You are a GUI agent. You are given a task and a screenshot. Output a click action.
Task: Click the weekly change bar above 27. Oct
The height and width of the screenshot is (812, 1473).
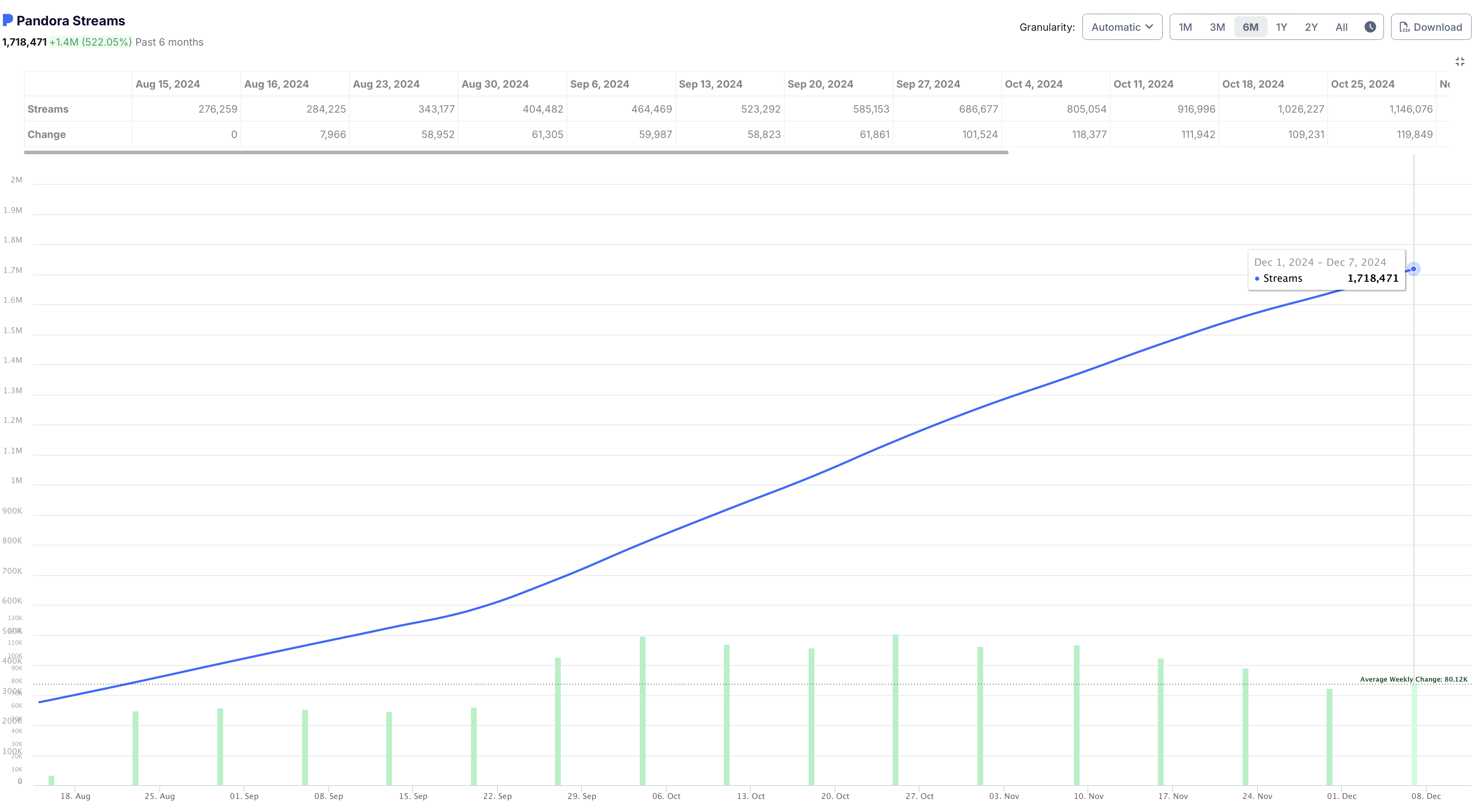click(896, 710)
